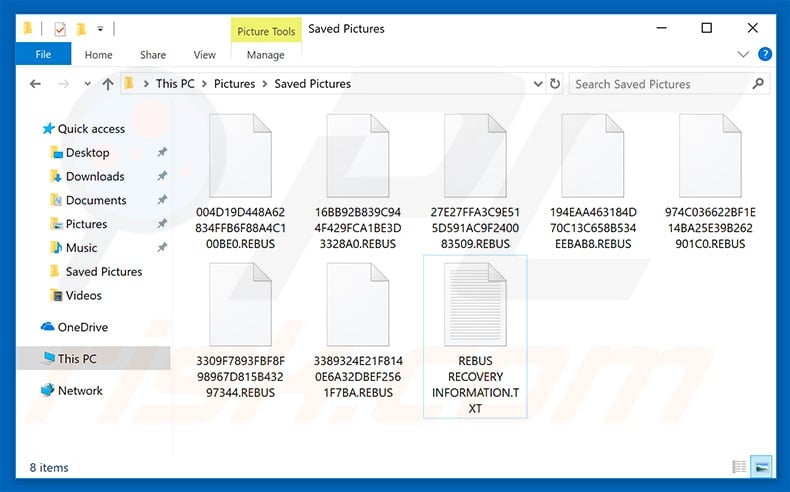790x492 pixels.
Task: Expand the chevron after This PC breadcrumb
Action: point(205,84)
